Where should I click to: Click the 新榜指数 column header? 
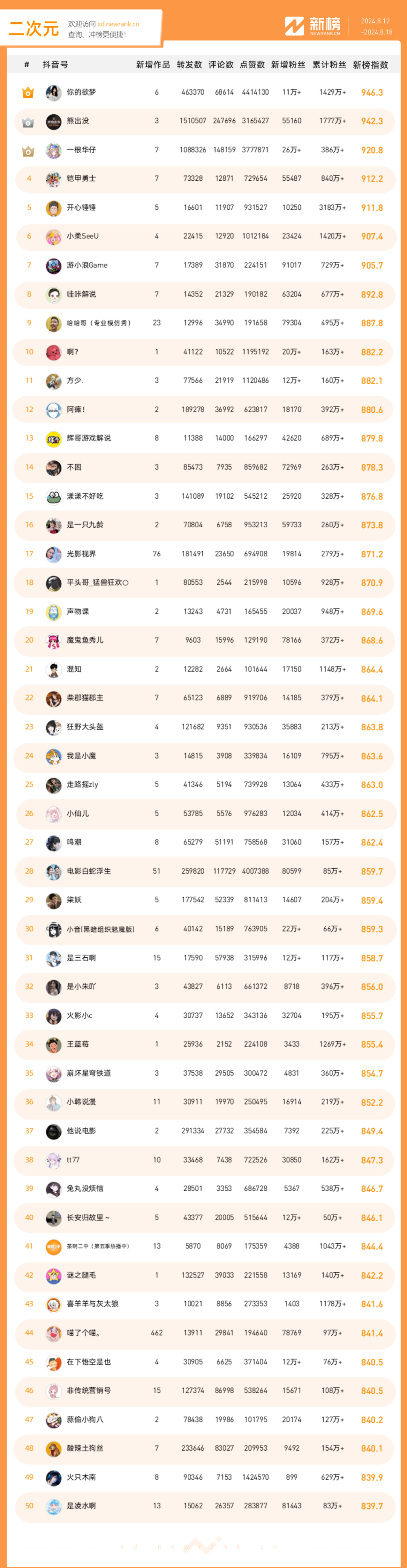370,65
